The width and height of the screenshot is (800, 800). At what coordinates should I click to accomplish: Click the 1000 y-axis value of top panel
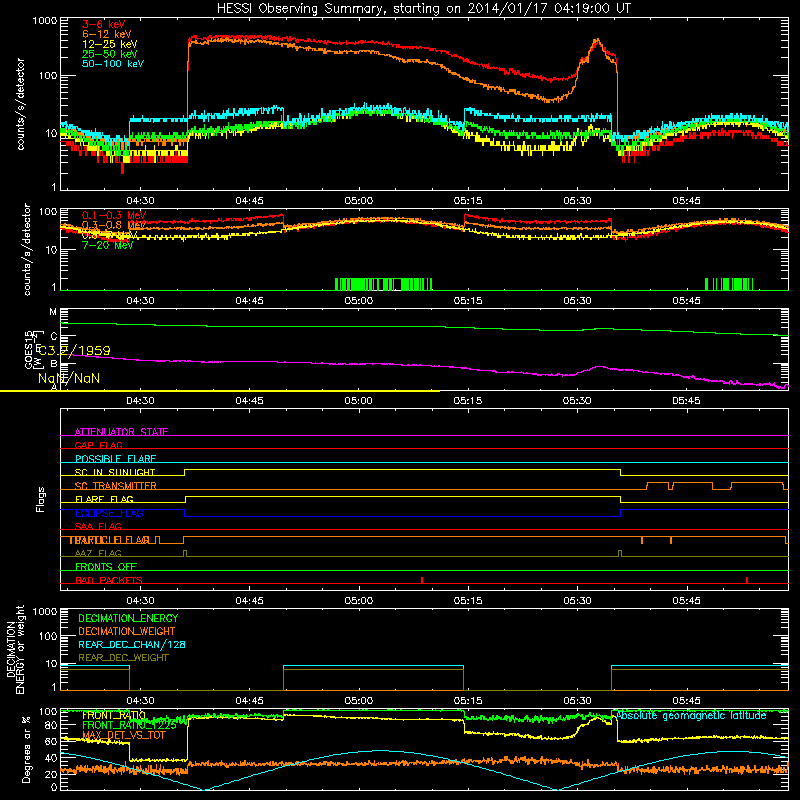coord(45,21)
